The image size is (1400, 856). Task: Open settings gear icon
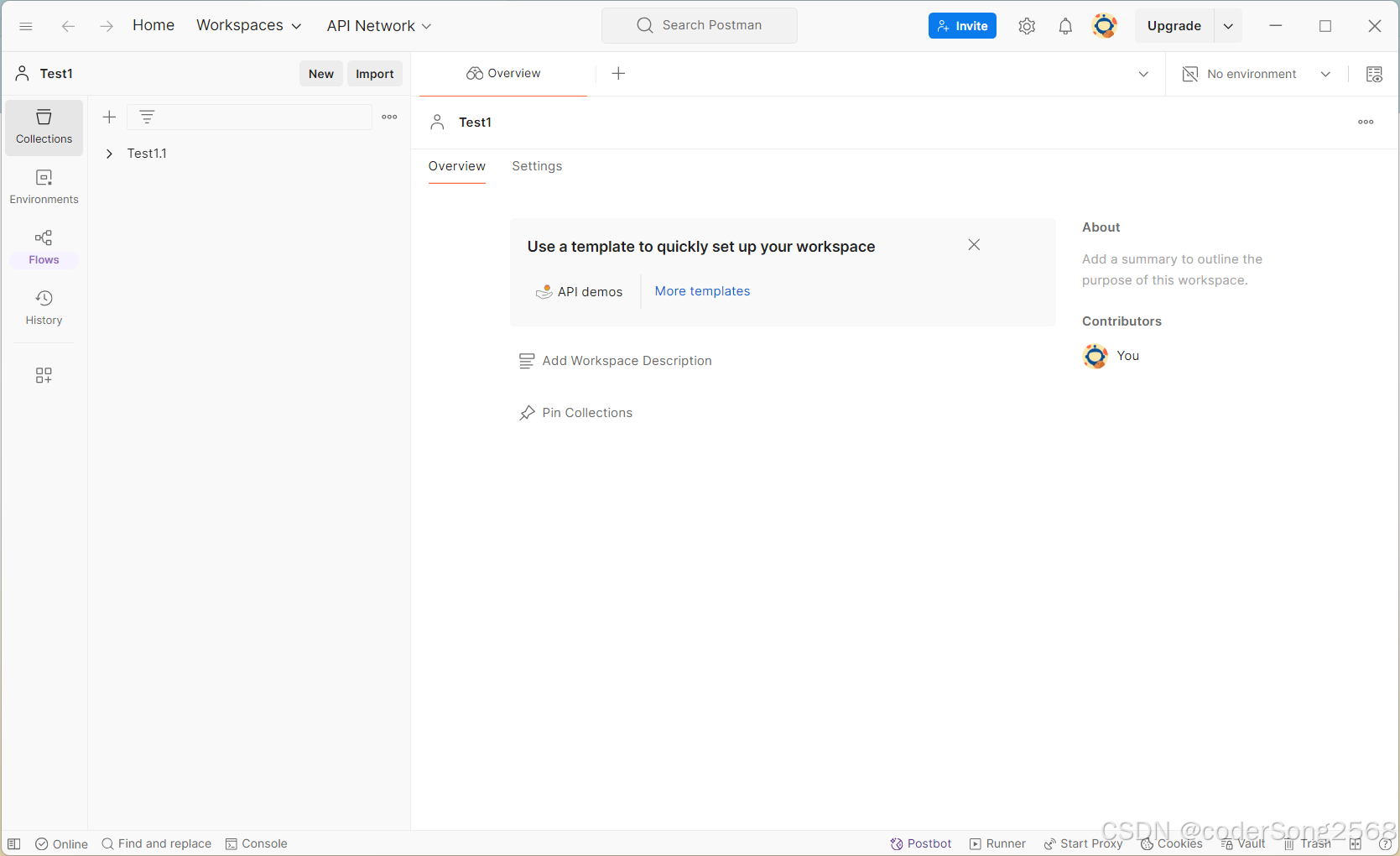[x=1027, y=26]
